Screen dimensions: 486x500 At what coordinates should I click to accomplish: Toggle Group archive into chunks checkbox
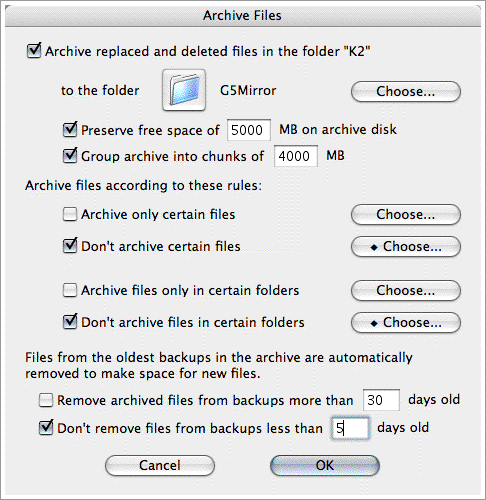pyautogui.click(x=70, y=156)
